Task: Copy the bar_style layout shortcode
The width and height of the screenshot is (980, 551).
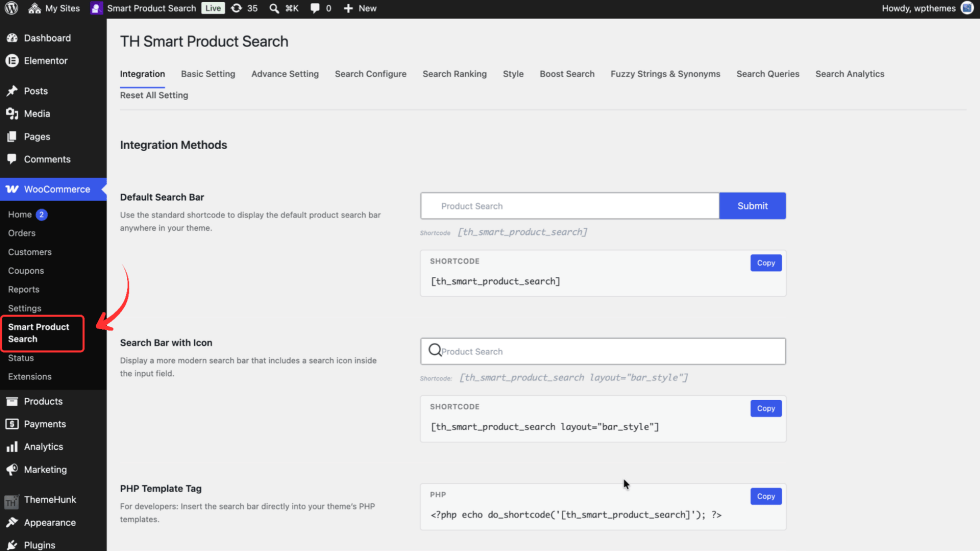Action: point(766,409)
